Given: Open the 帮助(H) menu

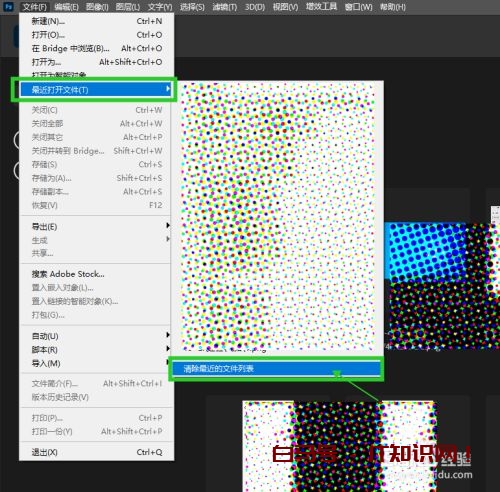Looking at the screenshot, I should [393, 7].
